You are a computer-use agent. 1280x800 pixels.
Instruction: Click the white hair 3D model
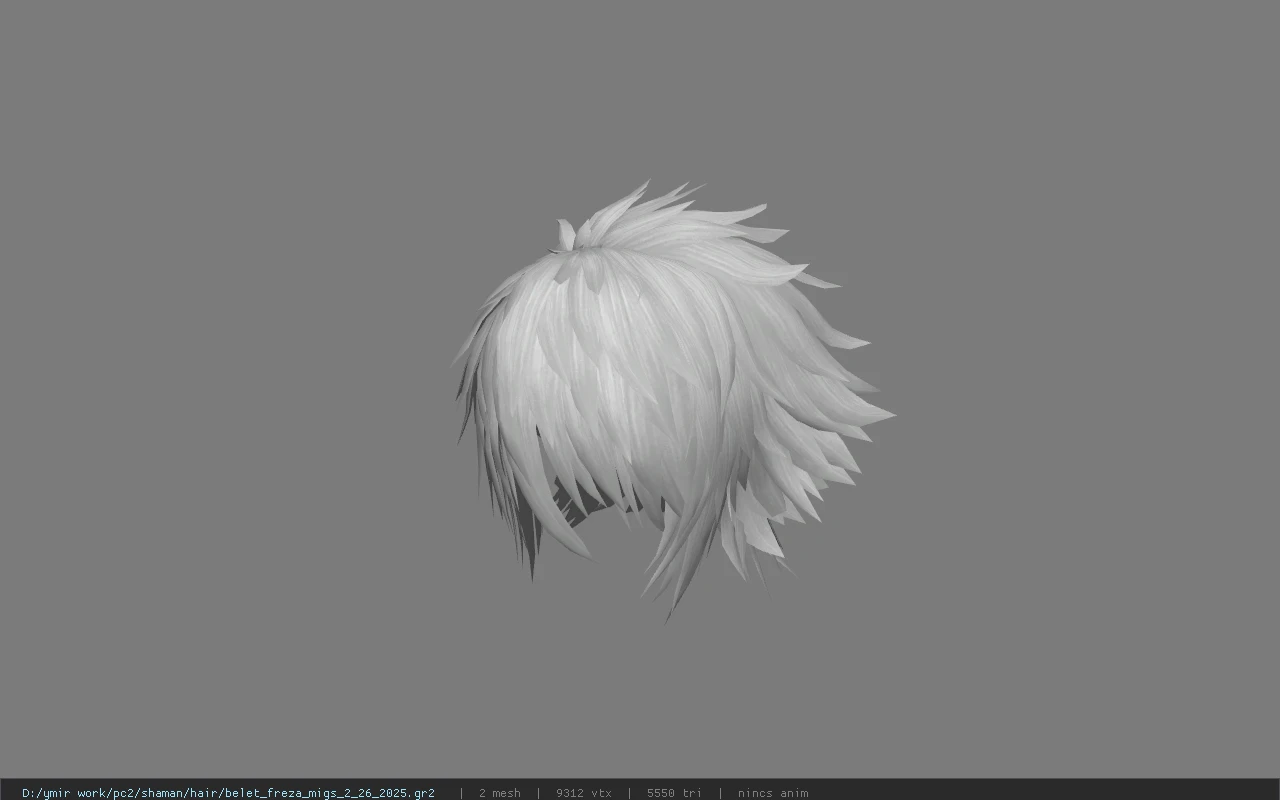tap(672, 400)
